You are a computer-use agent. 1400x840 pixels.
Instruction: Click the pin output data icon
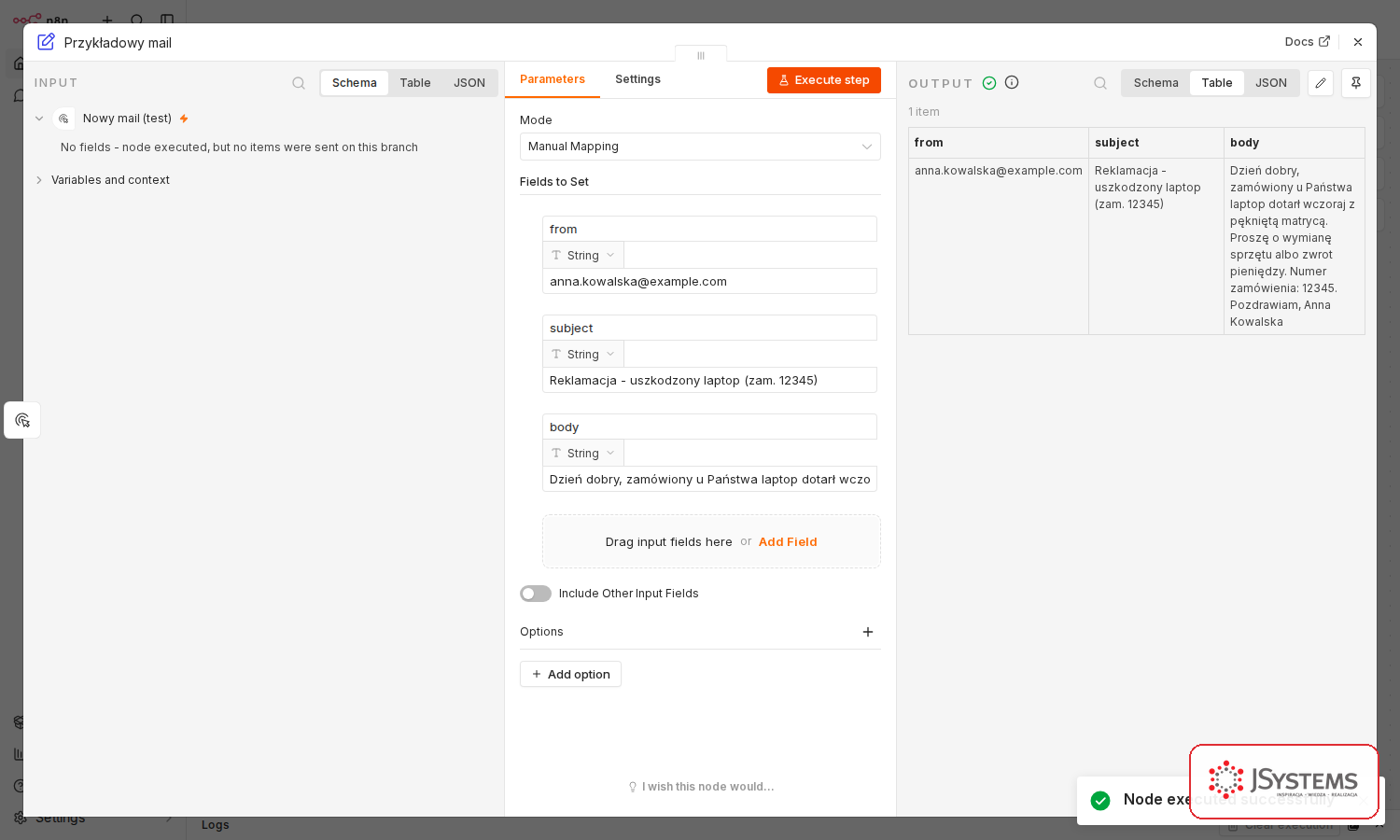click(x=1356, y=83)
